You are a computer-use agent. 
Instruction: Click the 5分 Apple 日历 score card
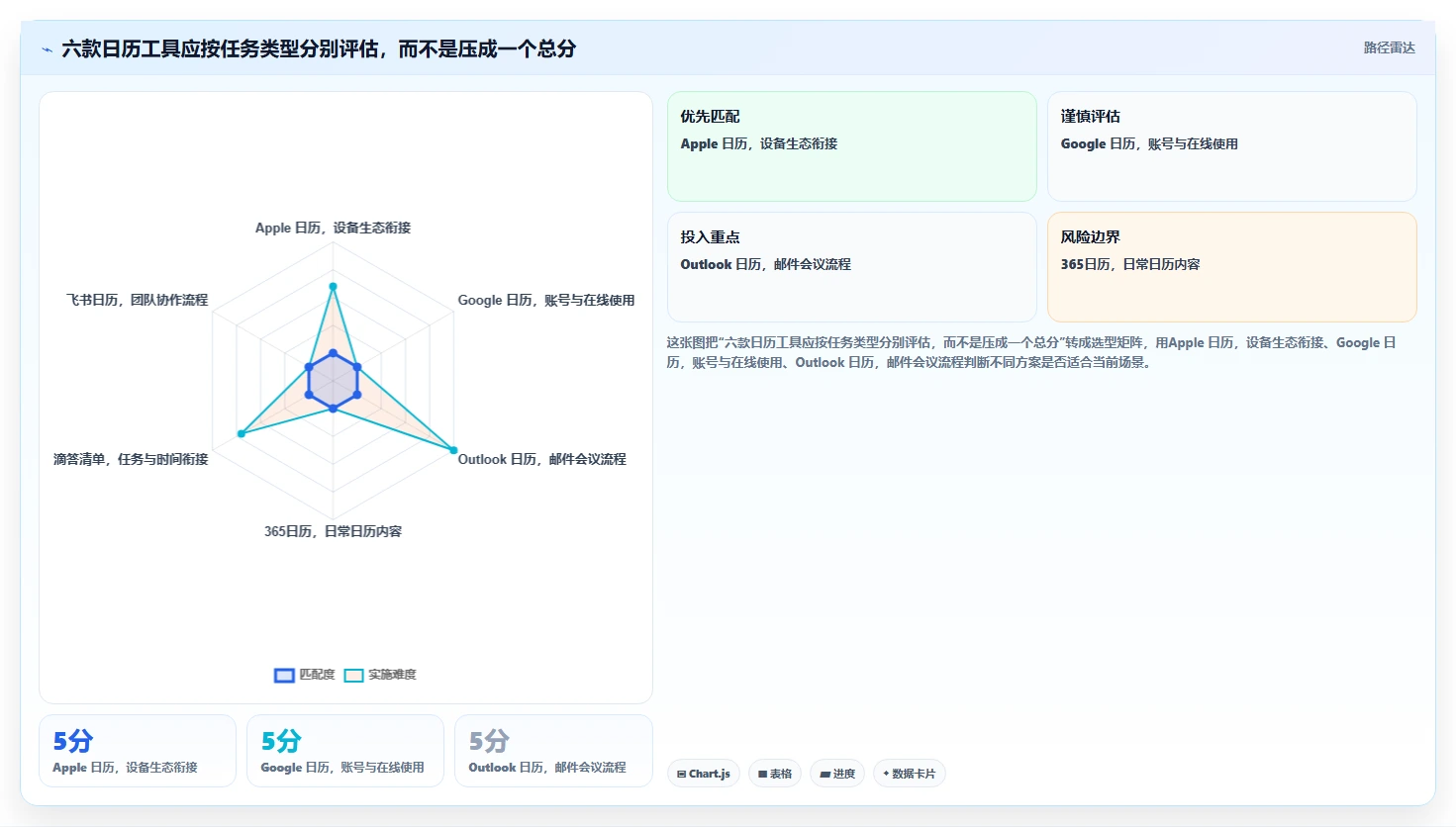[x=138, y=751]
